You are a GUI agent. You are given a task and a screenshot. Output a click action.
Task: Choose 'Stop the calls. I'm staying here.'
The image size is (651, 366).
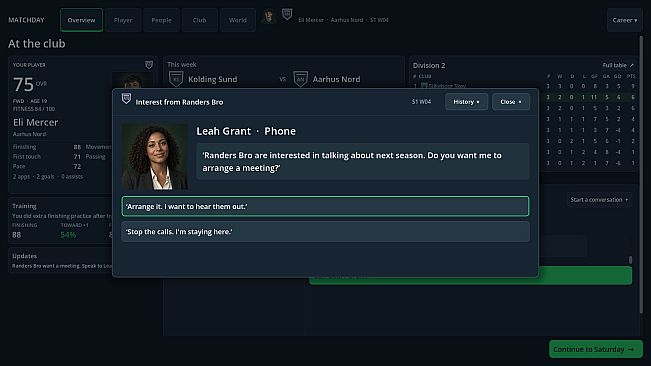pyautogui.click(x=326, y=232)
